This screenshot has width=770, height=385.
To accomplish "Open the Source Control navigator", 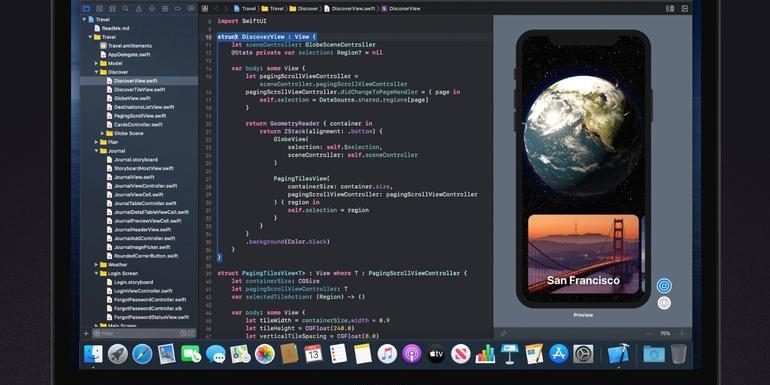I will click(100, 8).
